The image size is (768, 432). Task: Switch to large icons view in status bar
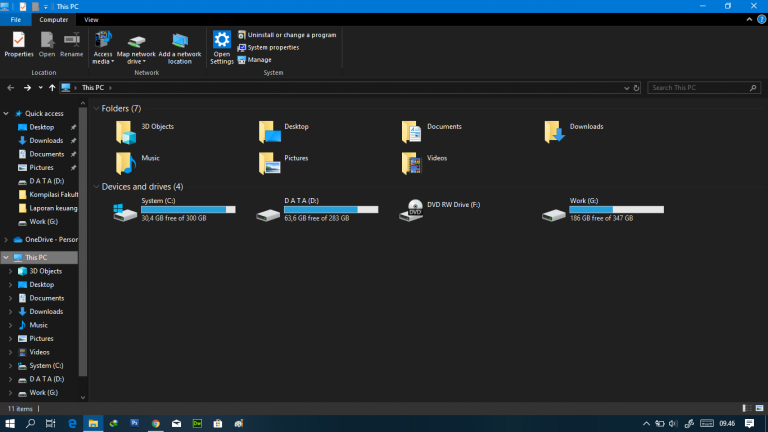[x=759, y=408]
